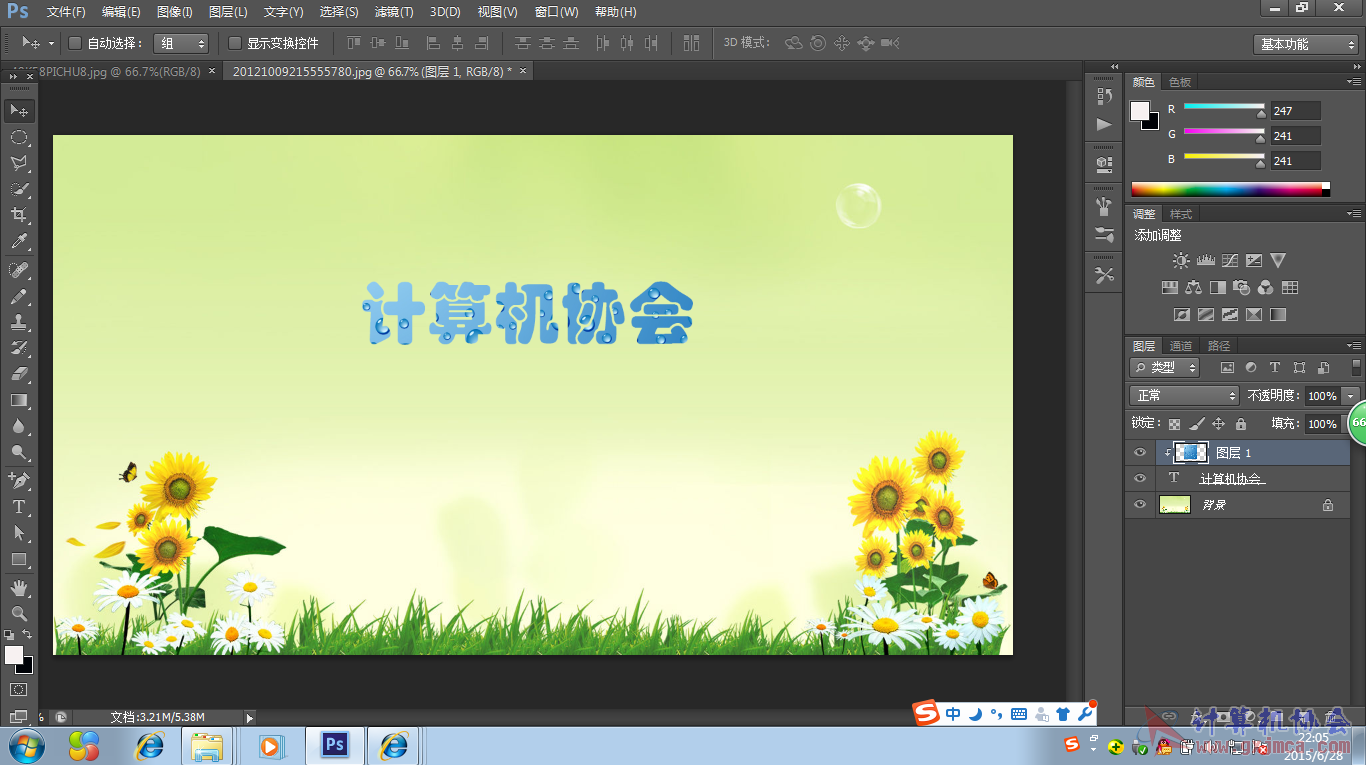This screenshot has height=765, width=1366.
Task: Select the Gradient tool
Action: click(19, 400)
